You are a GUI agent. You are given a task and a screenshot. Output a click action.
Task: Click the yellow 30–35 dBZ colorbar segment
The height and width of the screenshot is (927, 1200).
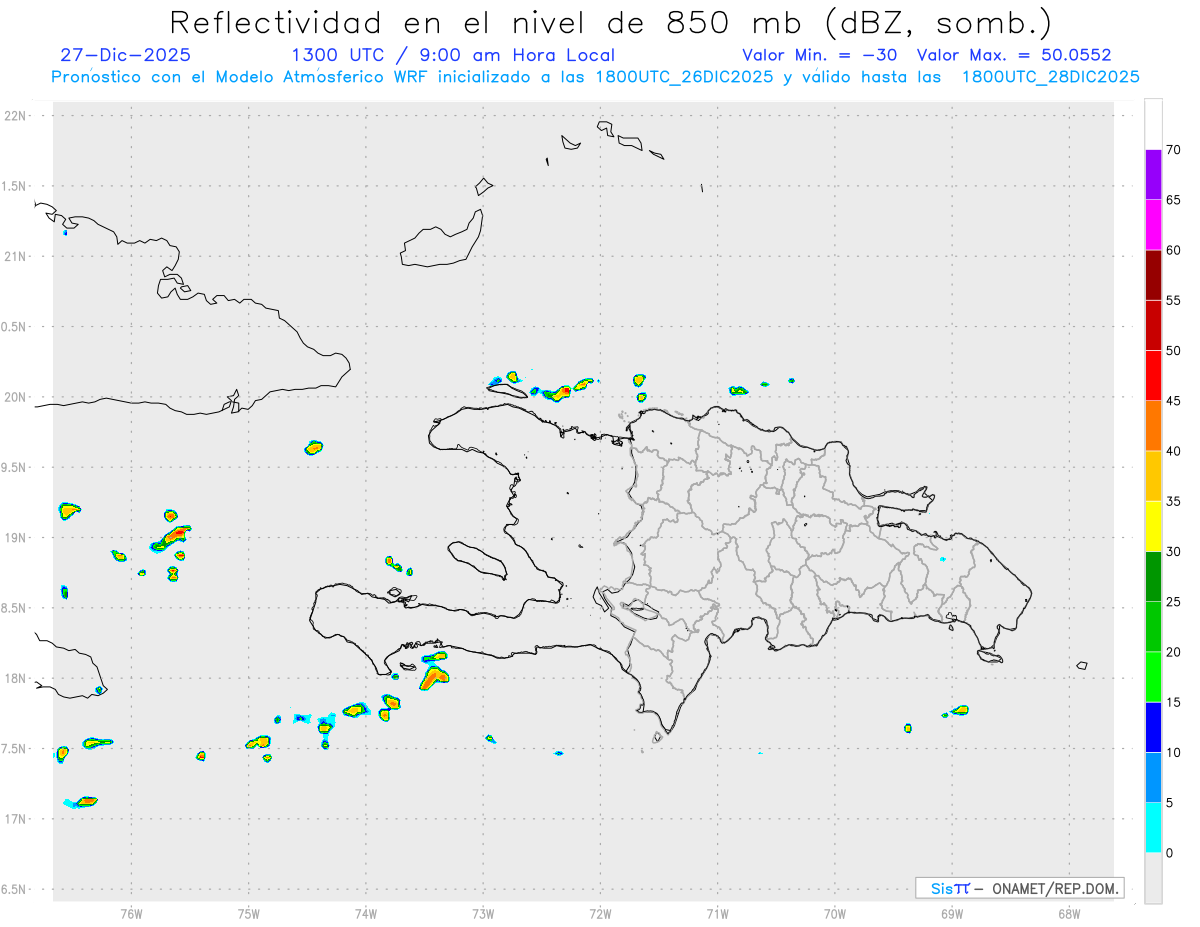pos(1153,526)
